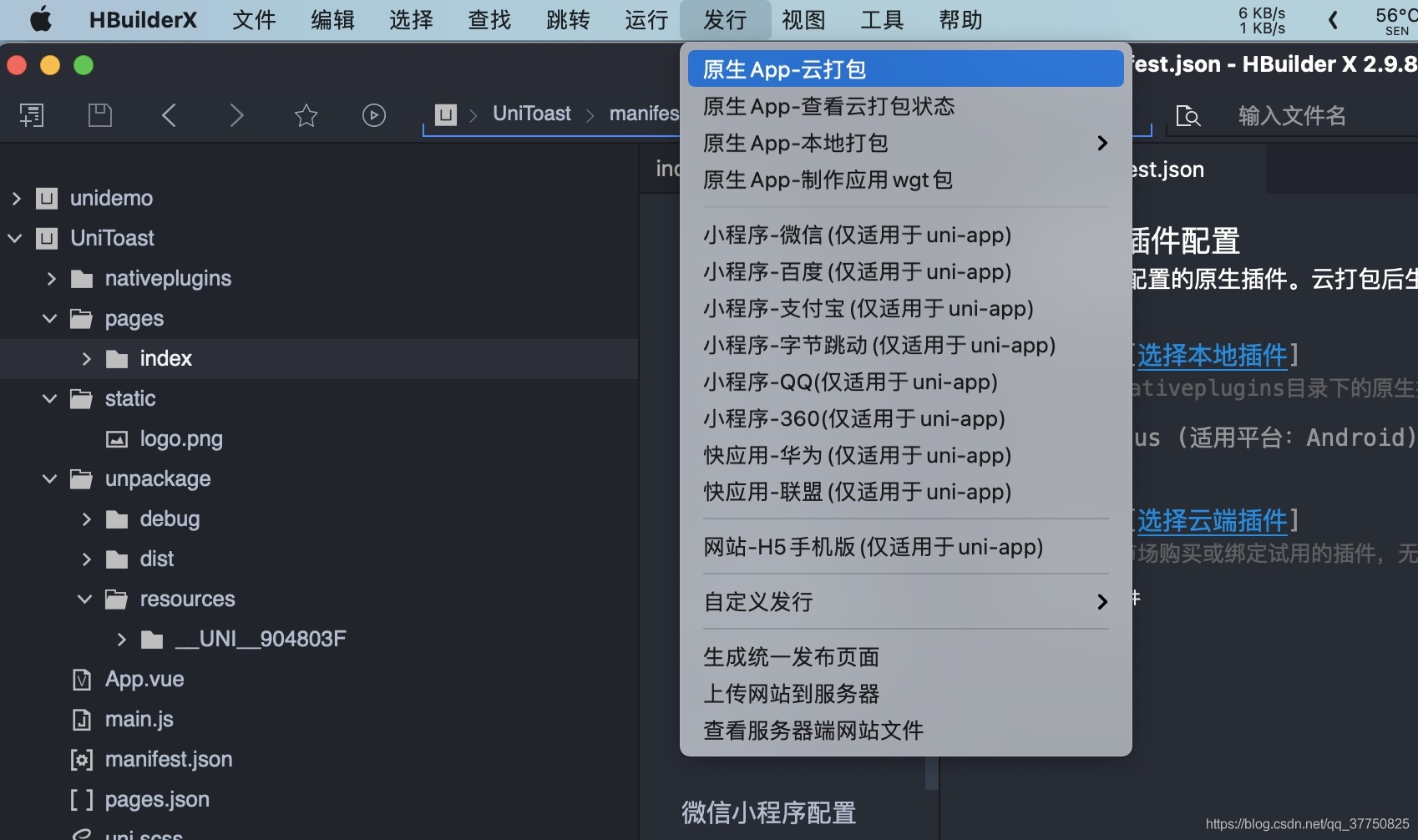This screenshot has width=1418, height=840.
Task: Collapse the UniToast project
Action: 15,238
